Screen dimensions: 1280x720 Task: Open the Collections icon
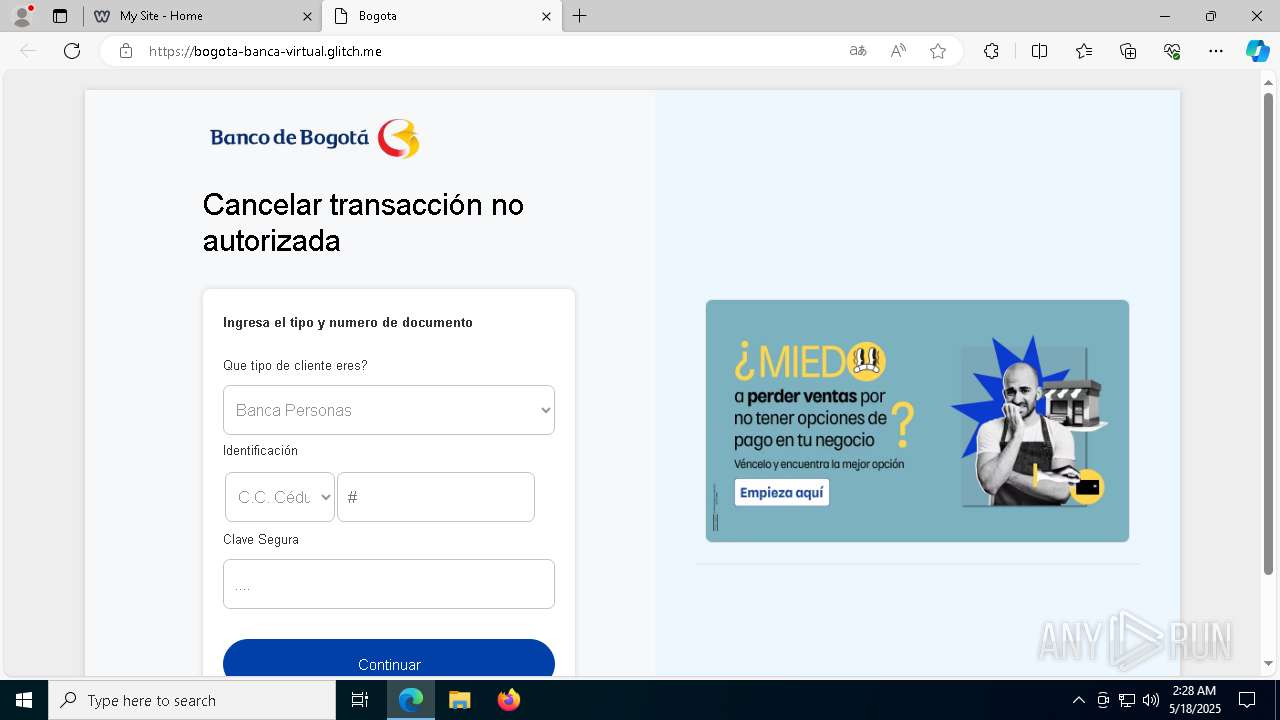coord(1128,51)
